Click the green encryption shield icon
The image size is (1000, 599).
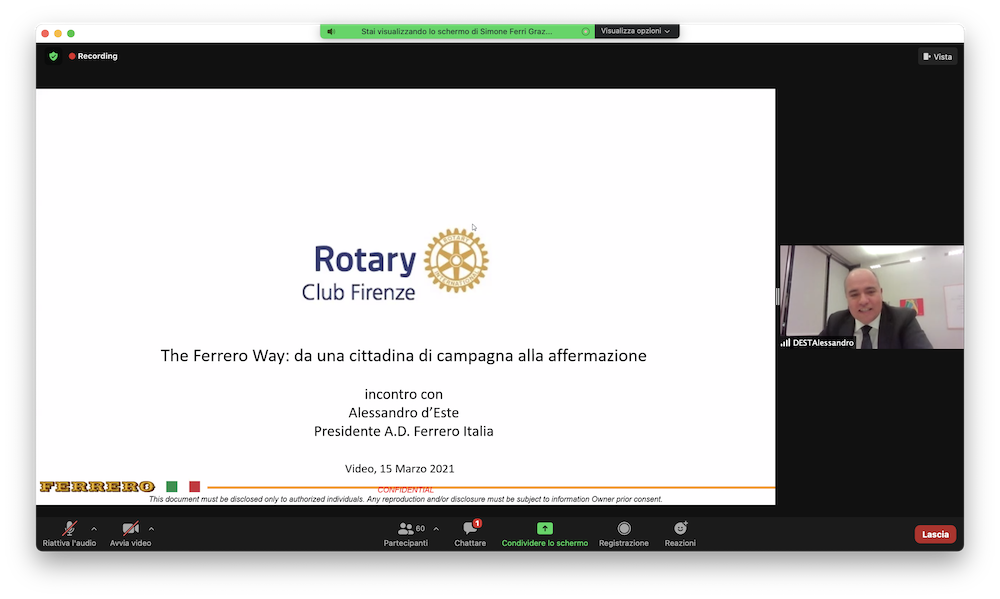click(54, 56)
